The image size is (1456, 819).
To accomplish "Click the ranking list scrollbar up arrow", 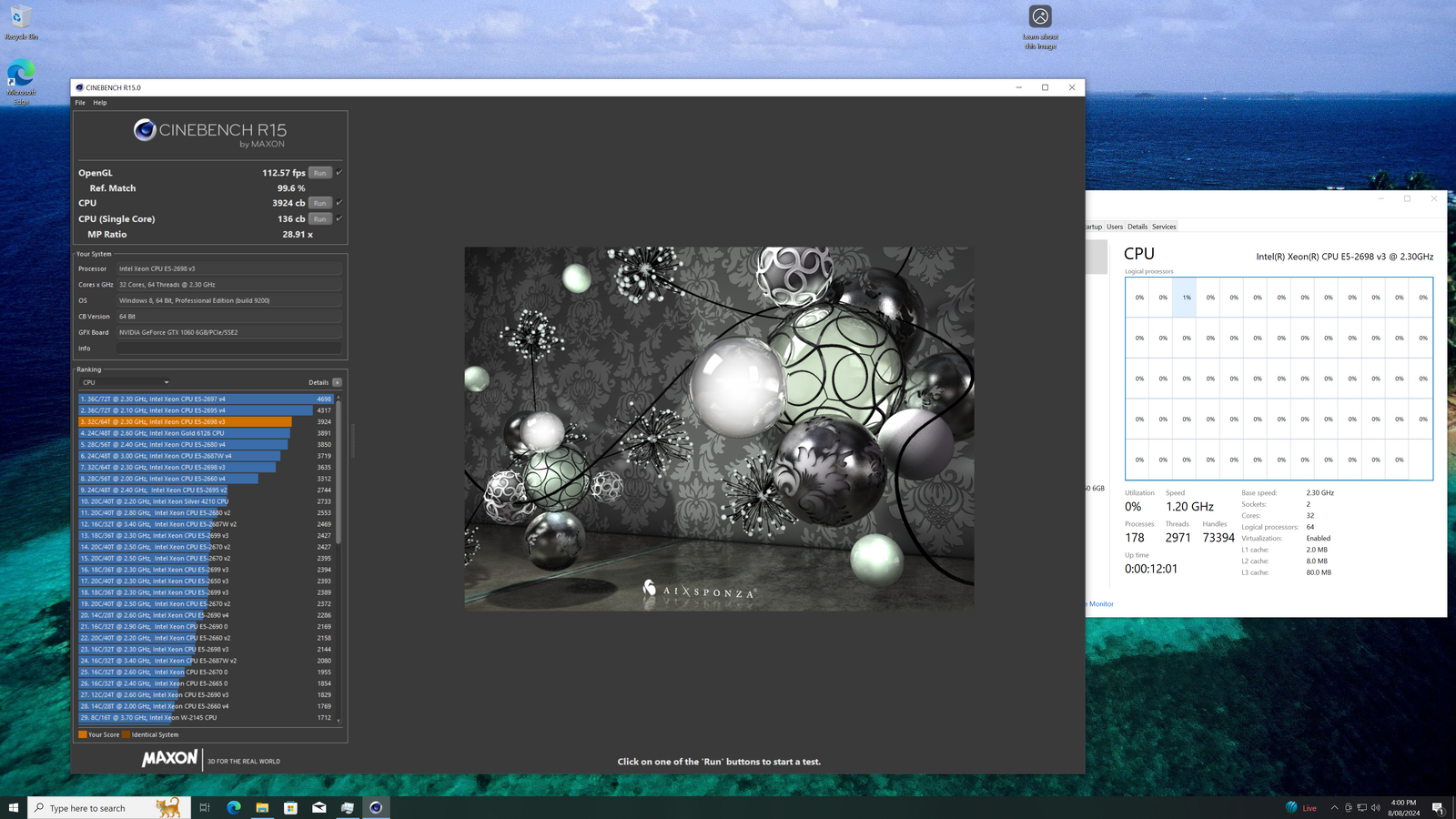I will 339,397.
